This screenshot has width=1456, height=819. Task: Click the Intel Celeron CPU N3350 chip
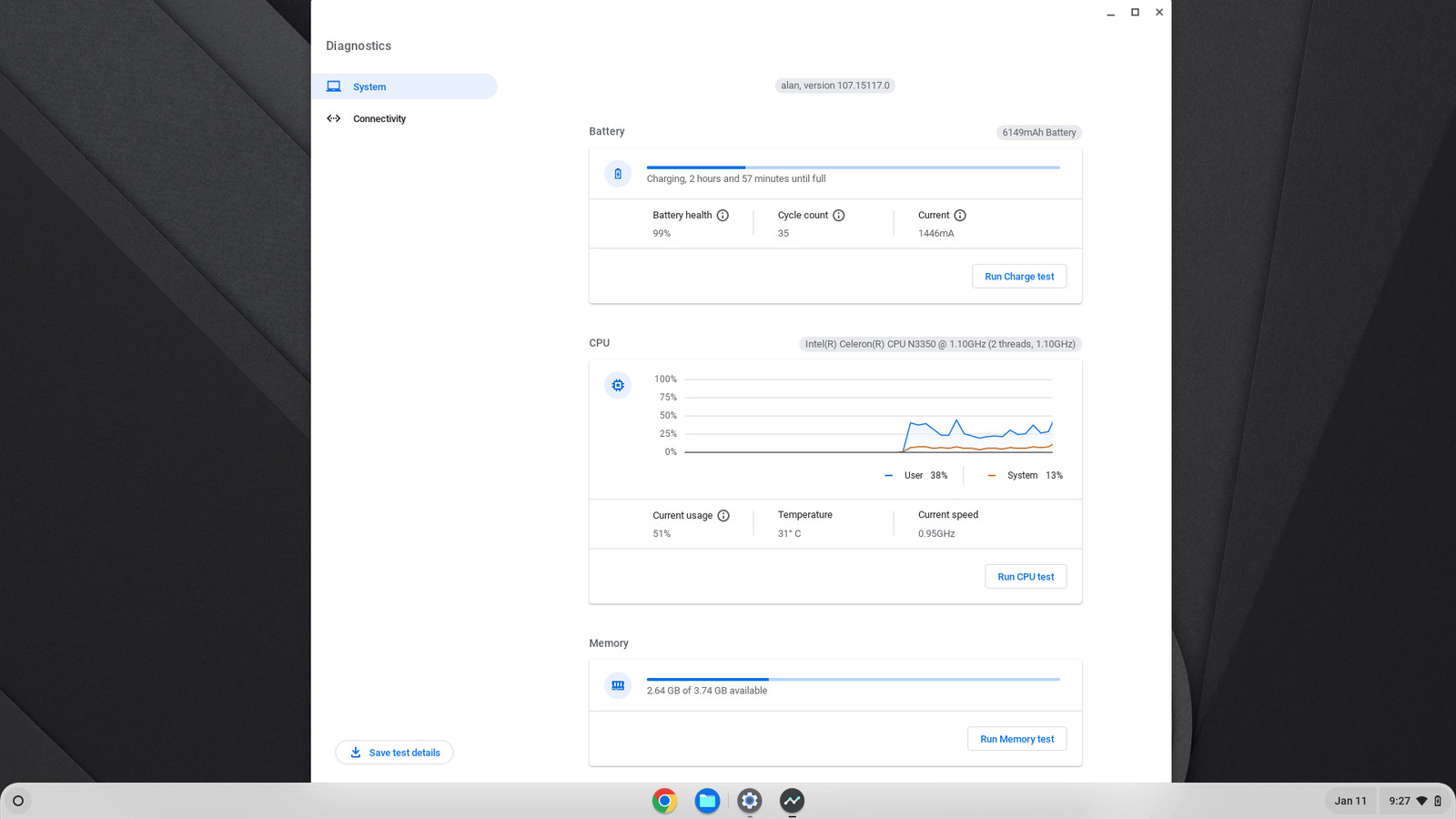point(940,344)
